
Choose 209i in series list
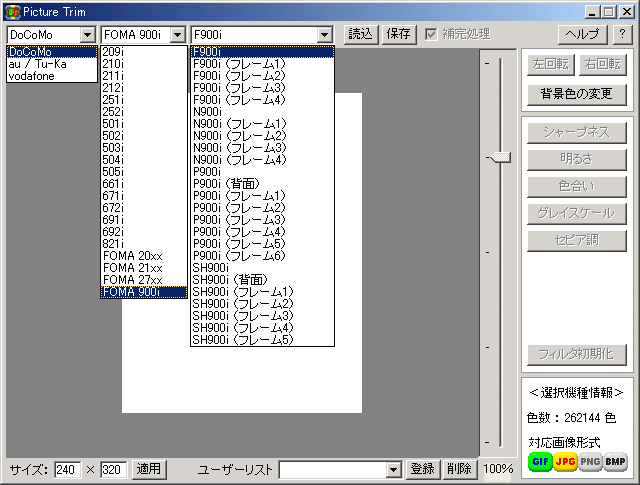click(x=144, y=52)
